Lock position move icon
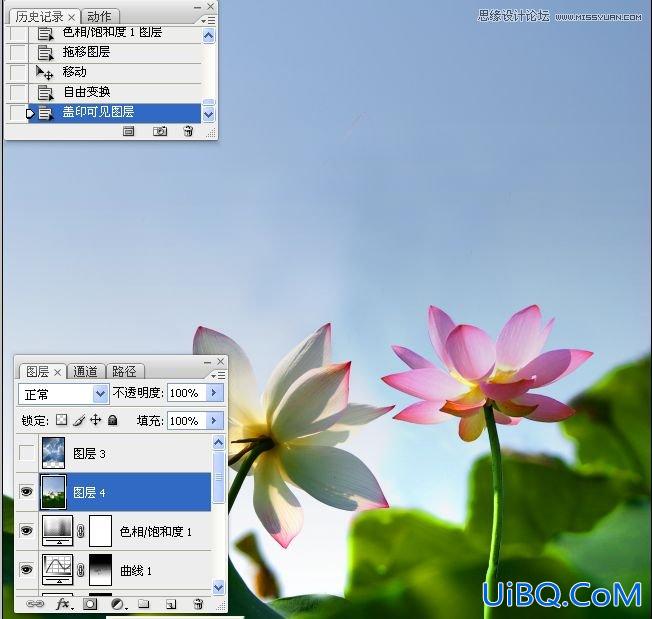Screen dimensions: 652x619 pyautogui.click(x=96, y=420)
